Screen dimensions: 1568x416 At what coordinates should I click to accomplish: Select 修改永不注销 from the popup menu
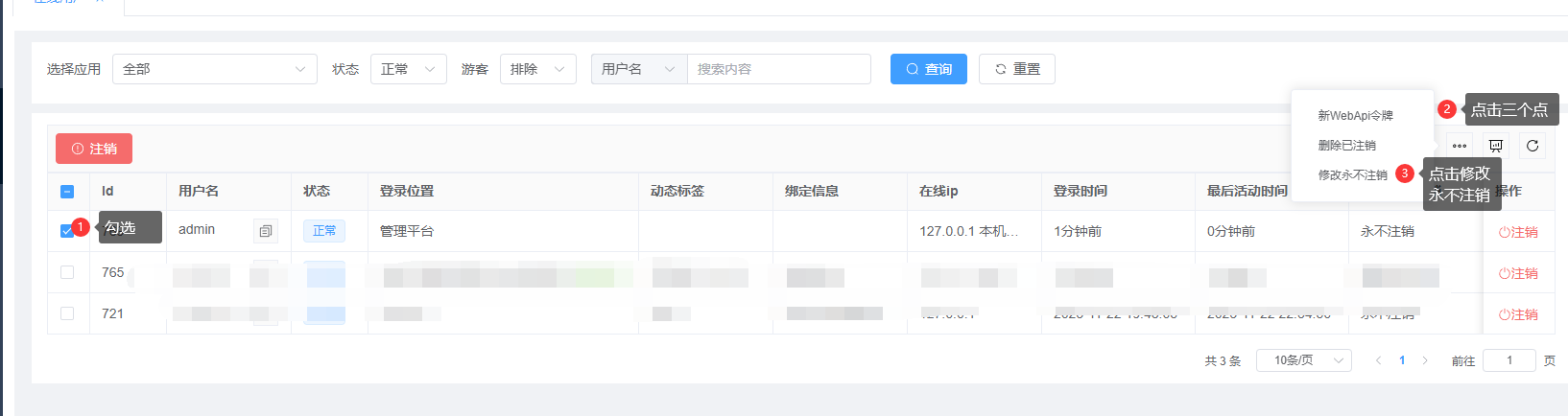[1352, 175]
